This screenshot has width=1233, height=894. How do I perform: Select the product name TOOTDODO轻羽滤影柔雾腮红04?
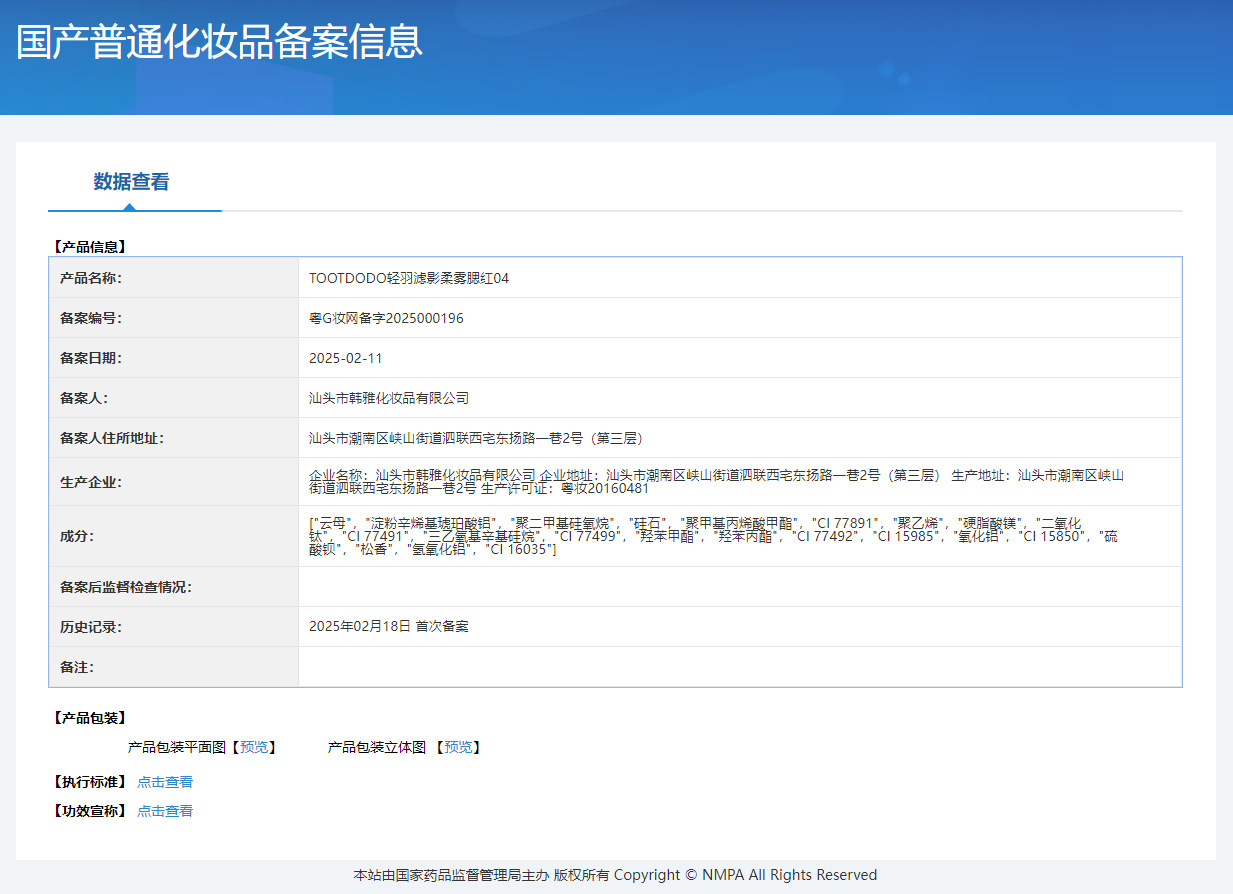[x=409, y=278]
